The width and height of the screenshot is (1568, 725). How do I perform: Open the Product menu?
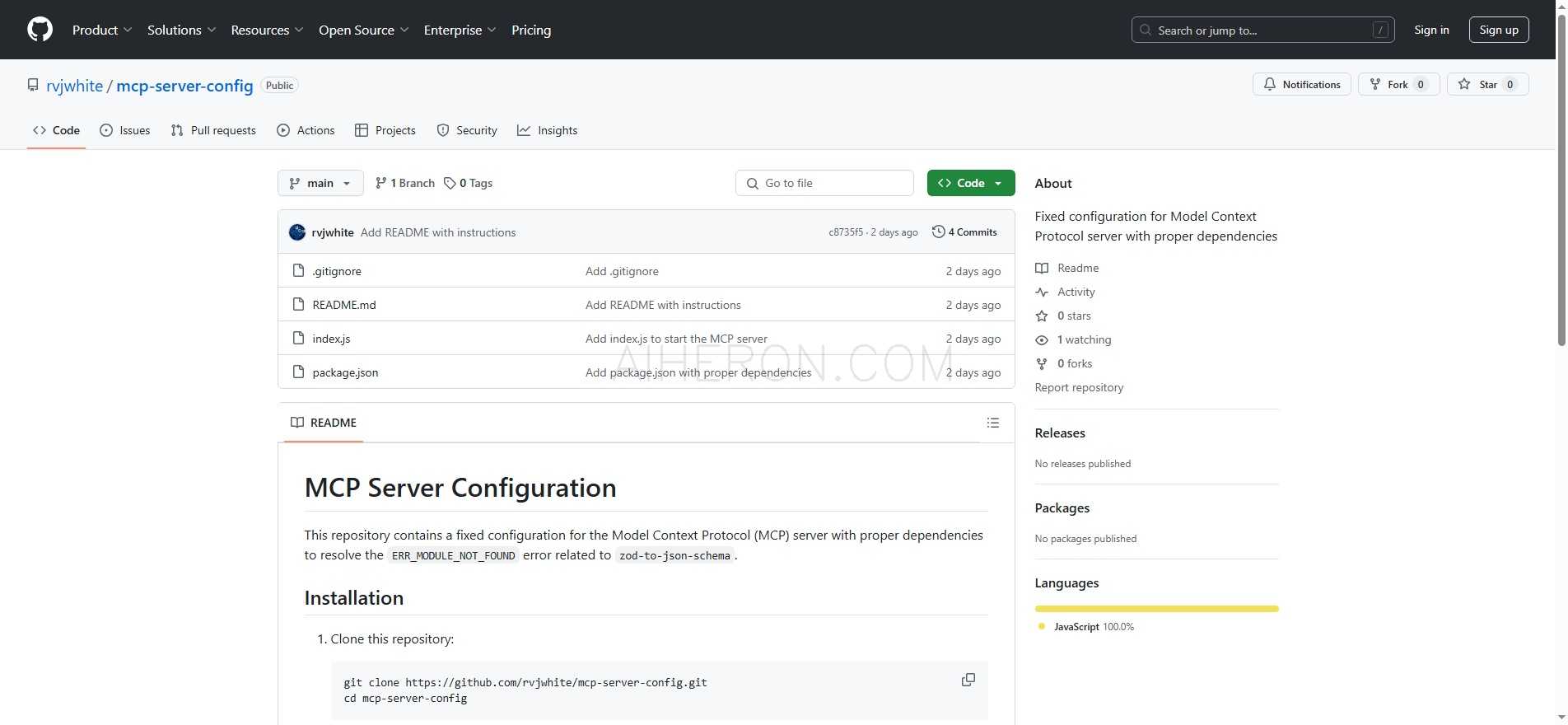[x=102, y=30]
